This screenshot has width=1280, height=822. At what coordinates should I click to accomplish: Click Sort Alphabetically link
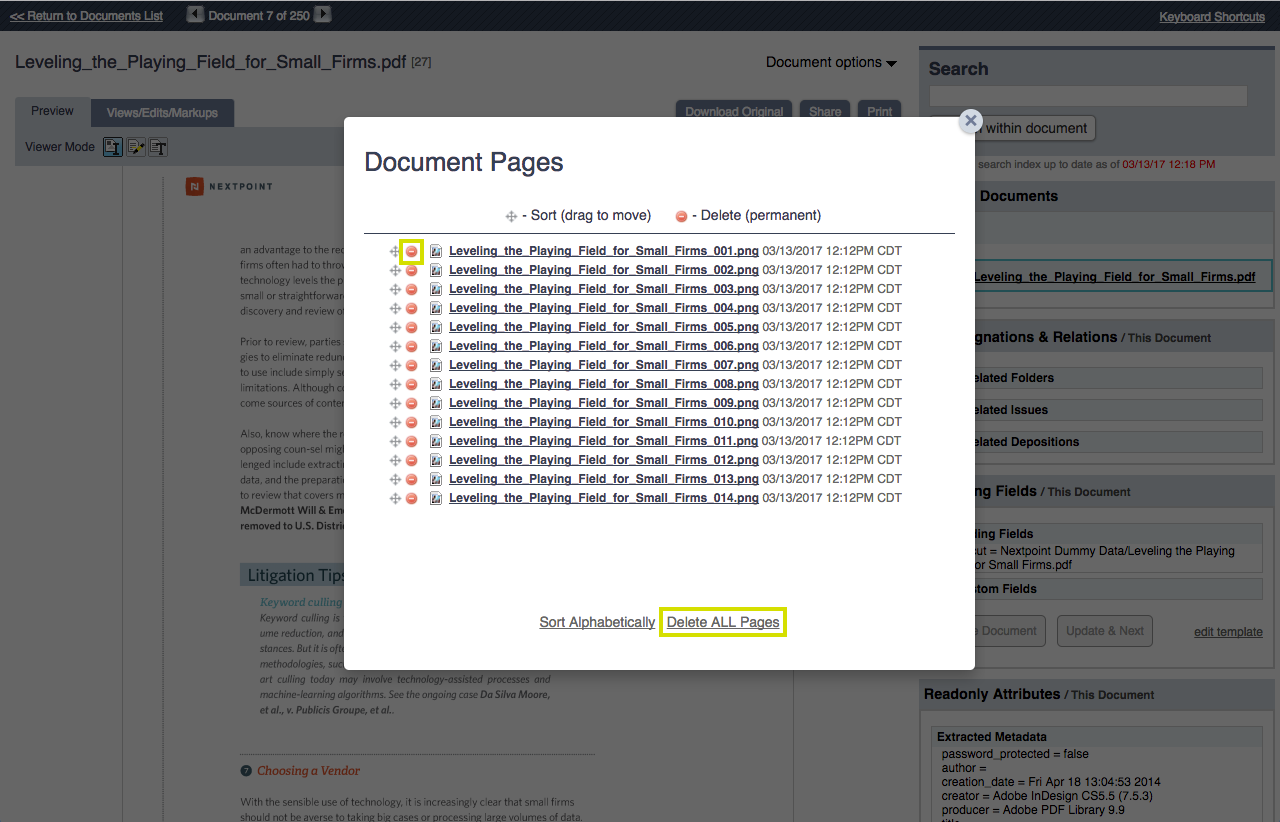coord(597,622)
